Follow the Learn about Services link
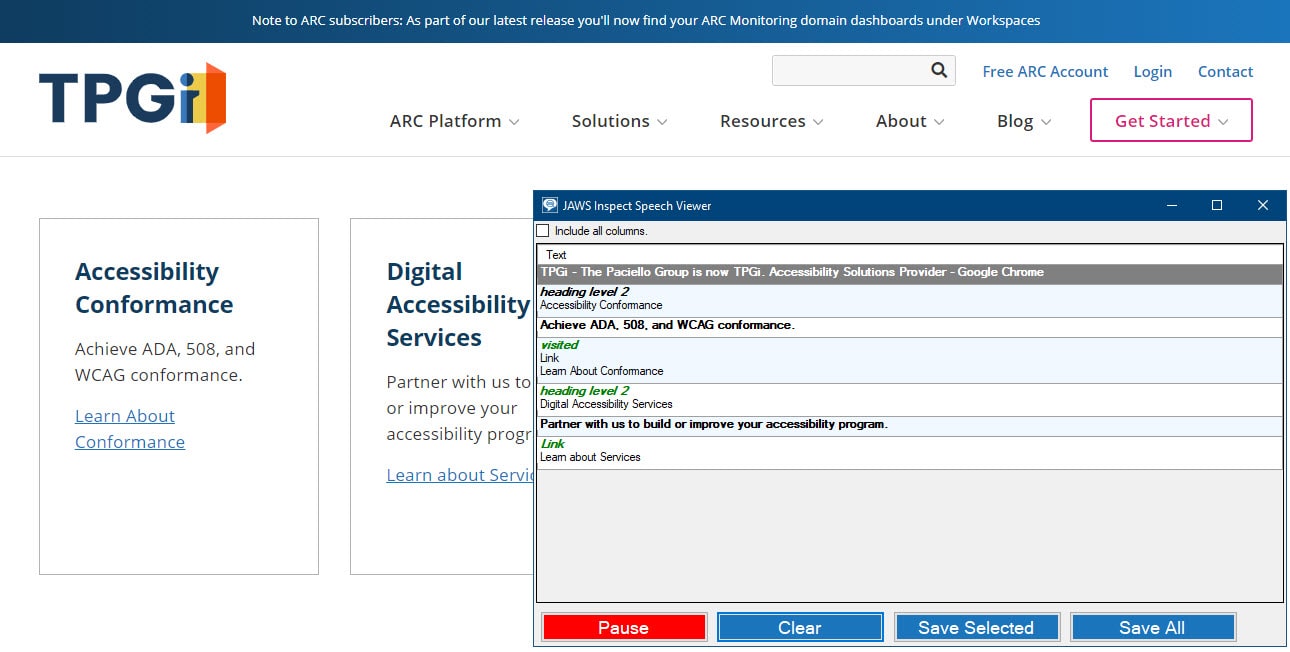This screenshot has width=1290, height=652. [460, 475]
